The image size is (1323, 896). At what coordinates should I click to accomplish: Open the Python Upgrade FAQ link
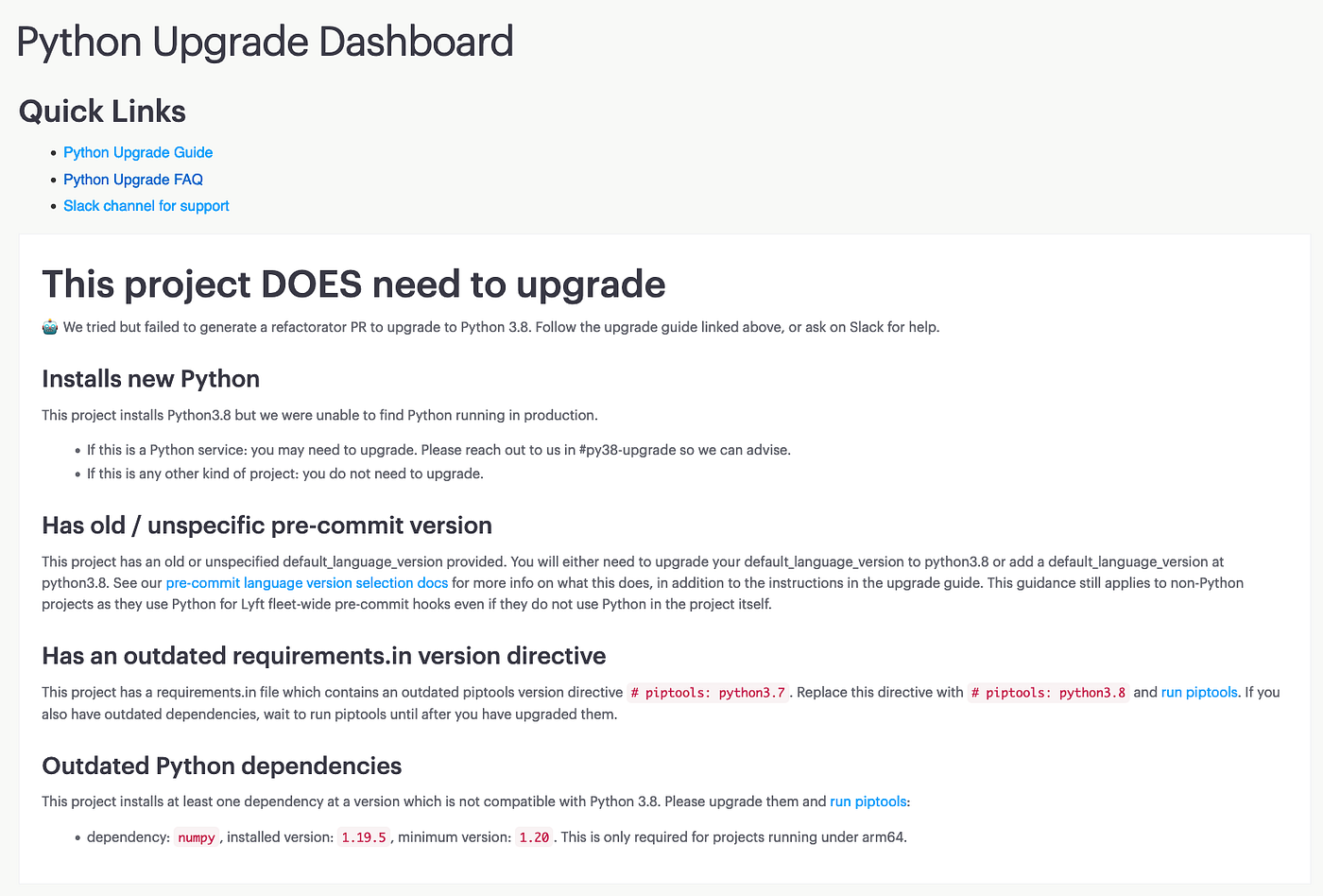[132, 179]
